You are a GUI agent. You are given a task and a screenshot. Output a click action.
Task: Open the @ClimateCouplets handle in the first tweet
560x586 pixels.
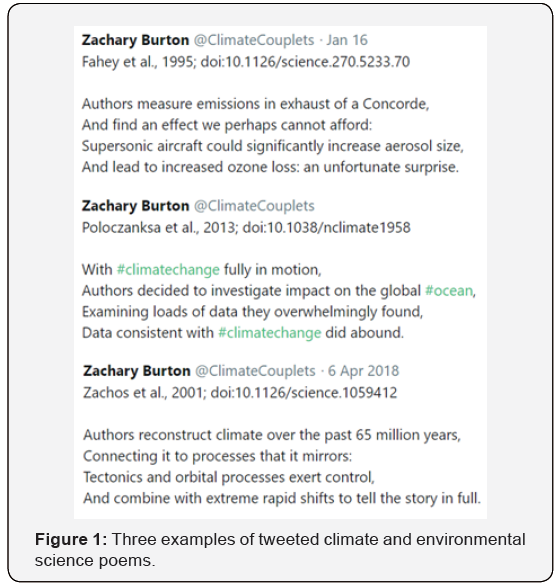pyautogui.click(x=254, y=40)
